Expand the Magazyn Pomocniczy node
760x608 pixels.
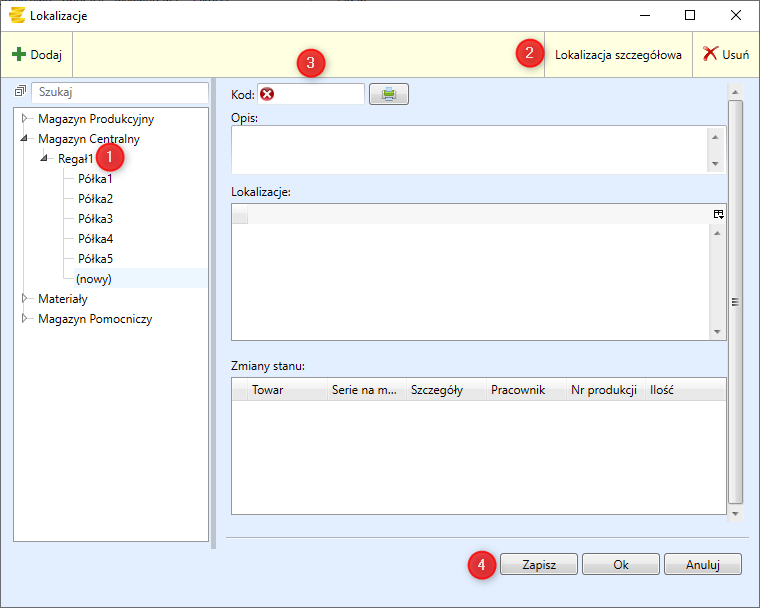(26, 319)
